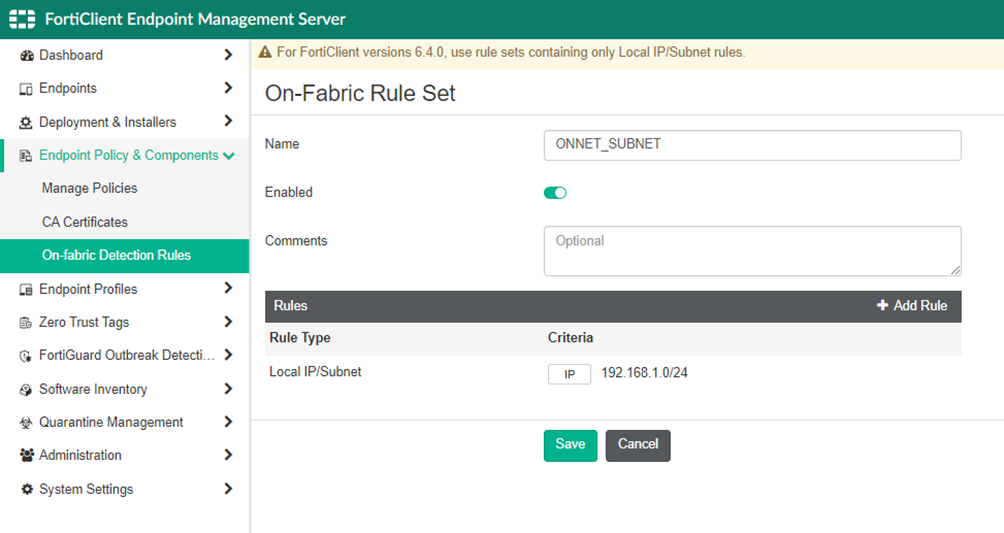The height and width of the screenshot is (533, 1004).
Task: Expand the Administration chevron
Action: (228, 455)
